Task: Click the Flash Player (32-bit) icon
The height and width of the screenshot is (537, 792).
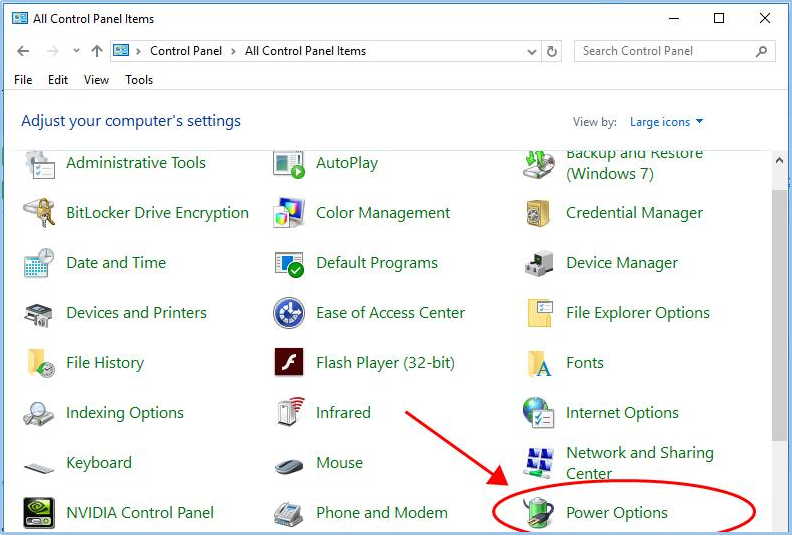Action: tap(289, 362)
